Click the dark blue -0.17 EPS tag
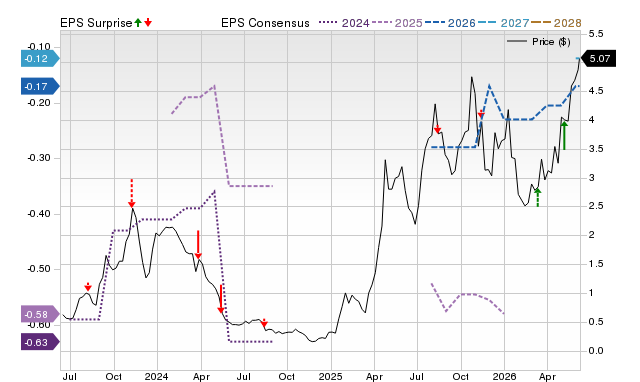 tap(40, 87)
